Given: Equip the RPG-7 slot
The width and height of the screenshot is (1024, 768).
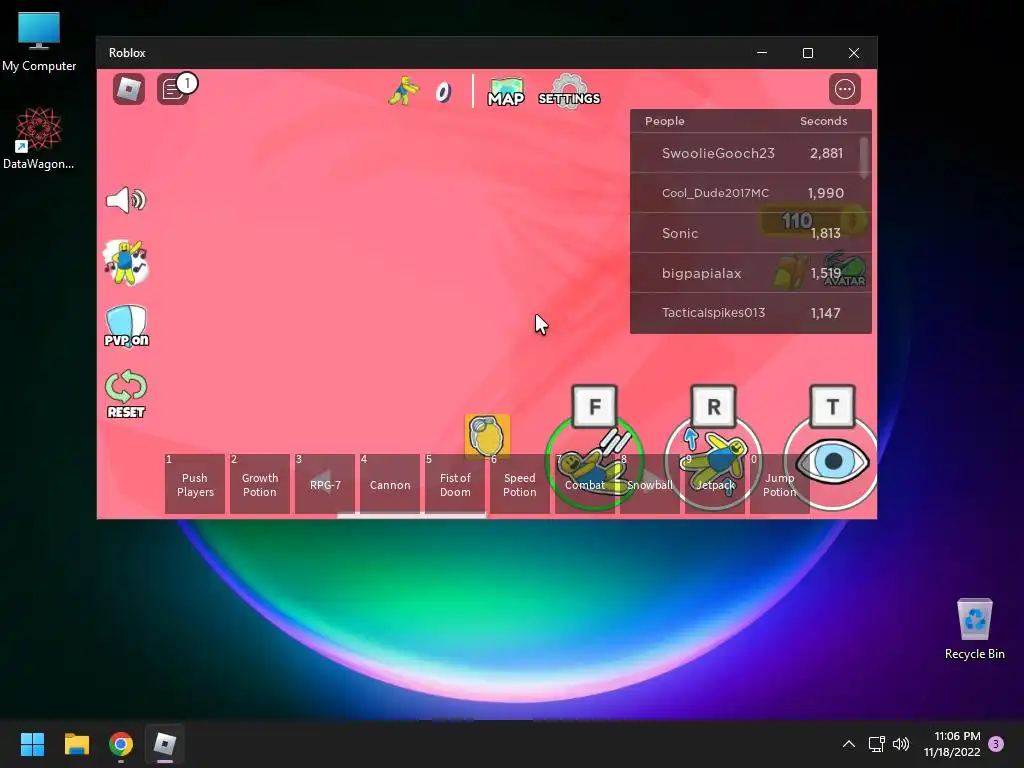Looking at the screenshot, I should tap(325, 484).
